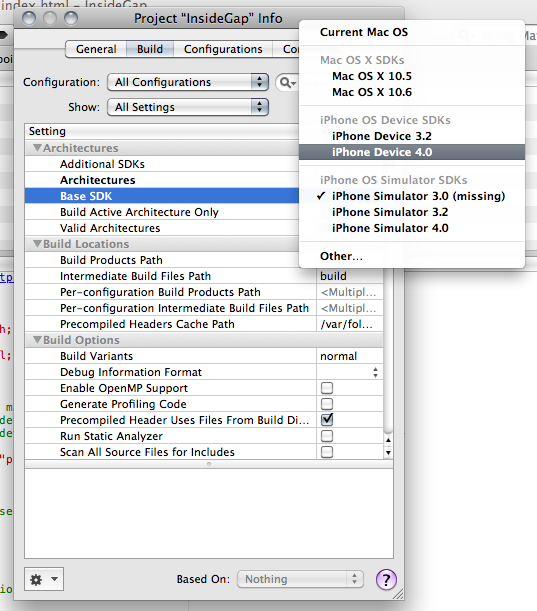
Task: Switch to the Build tab
Action: point(150,49)
